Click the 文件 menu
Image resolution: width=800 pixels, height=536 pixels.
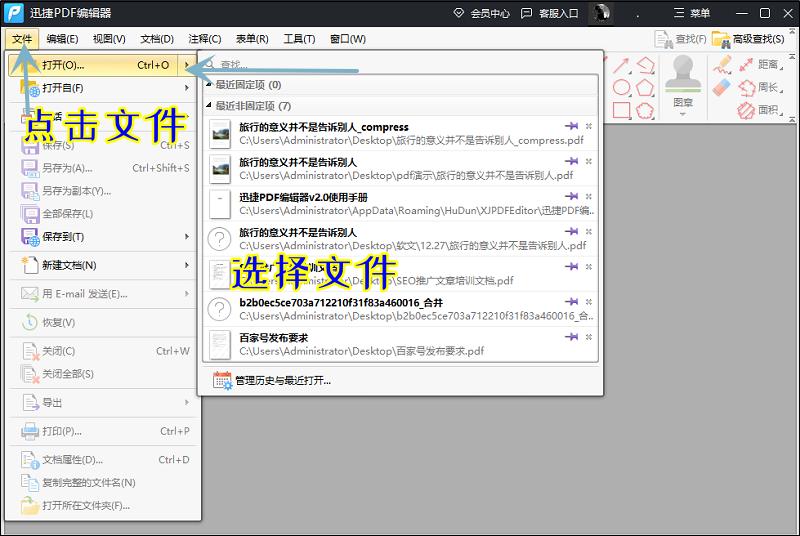22,39
